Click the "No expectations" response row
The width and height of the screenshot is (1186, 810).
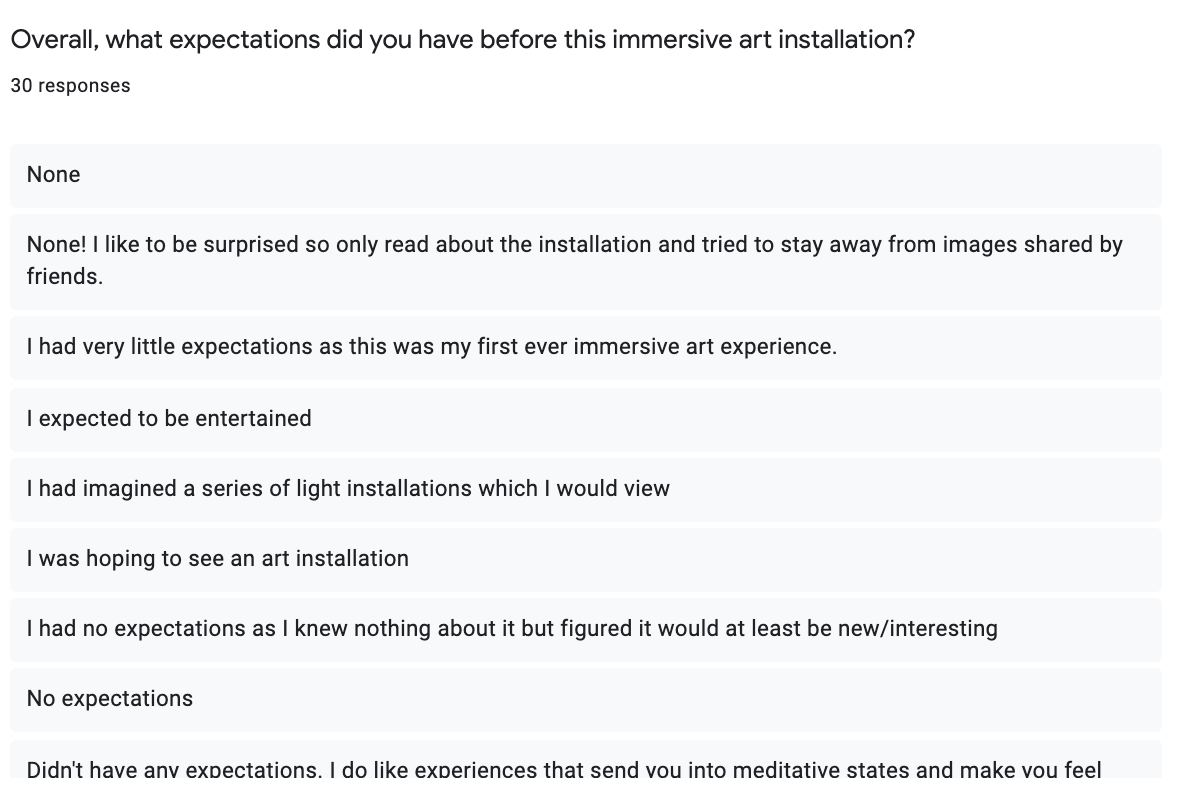(x=110, y=698)
